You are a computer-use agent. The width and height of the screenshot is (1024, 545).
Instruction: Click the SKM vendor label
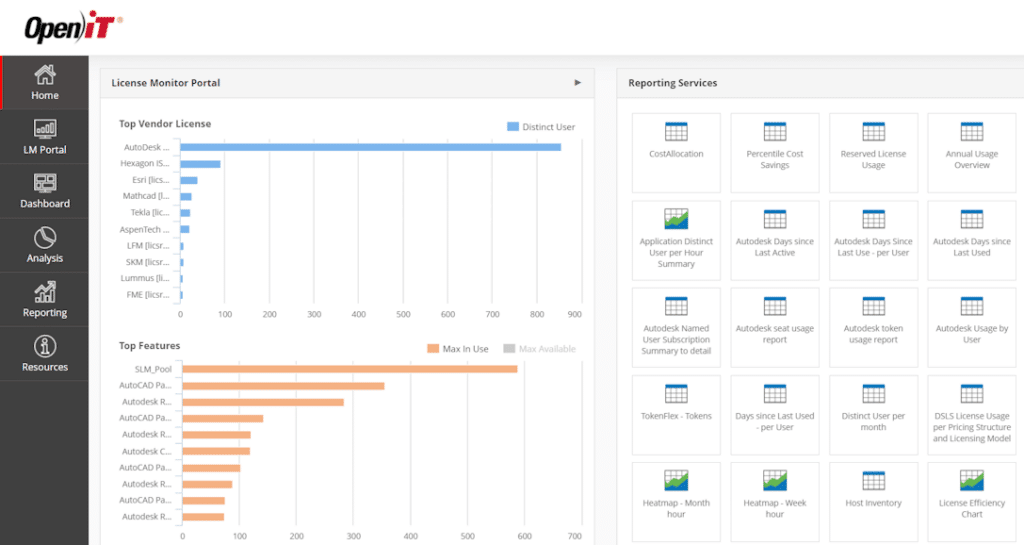click(x=147, y=262)
